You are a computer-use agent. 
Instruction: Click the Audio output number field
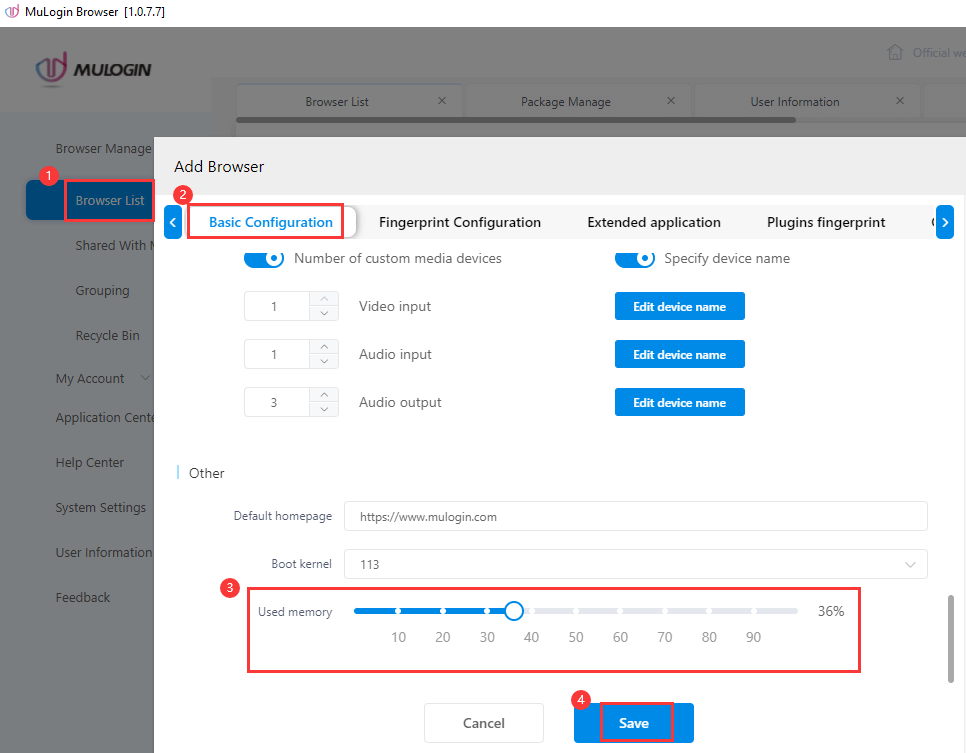point(277,402)
